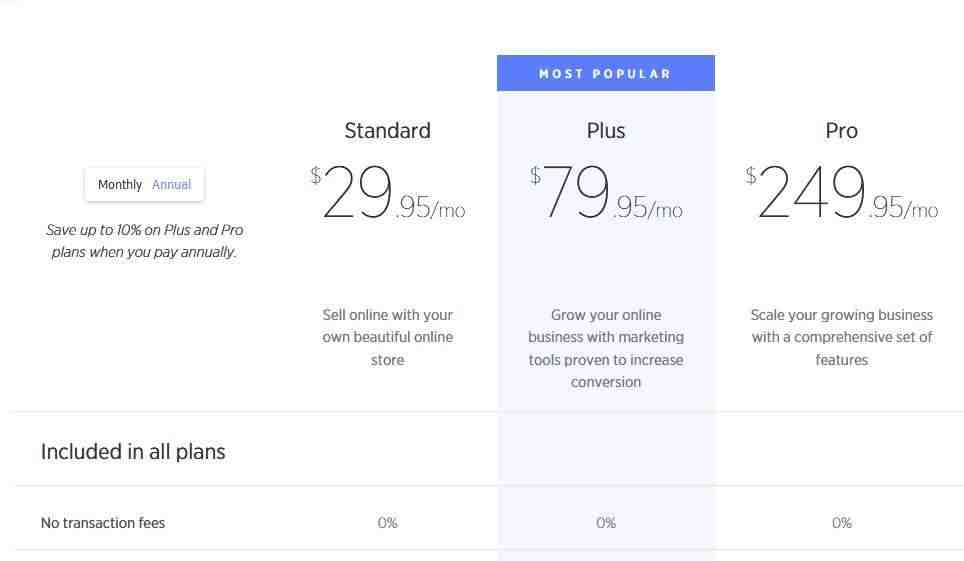Click the $79.95/mo Plus price
The height and width of the screenshot is (561, 964).
606,192
